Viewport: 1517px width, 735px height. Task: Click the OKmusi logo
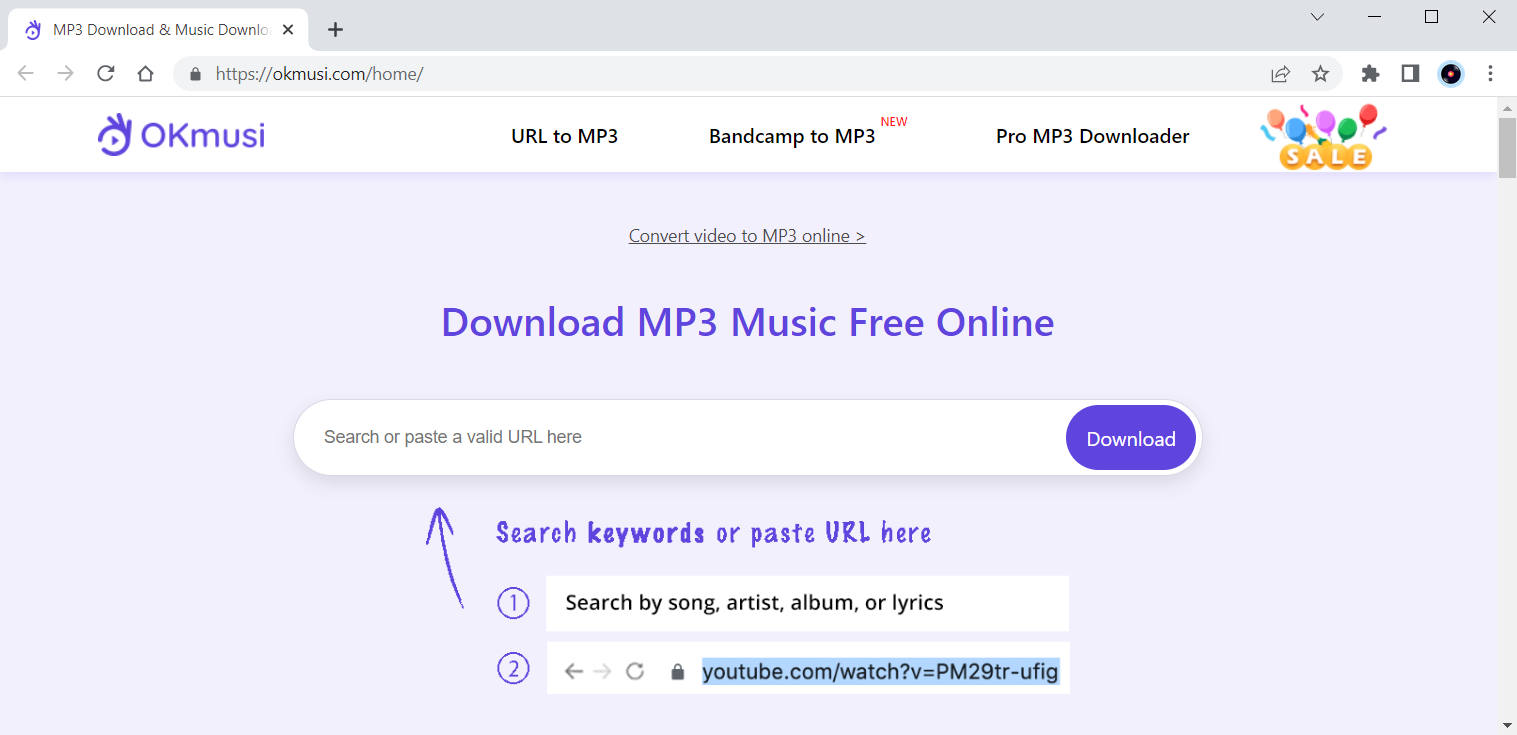pyautogui.click(x=181, y=135)
